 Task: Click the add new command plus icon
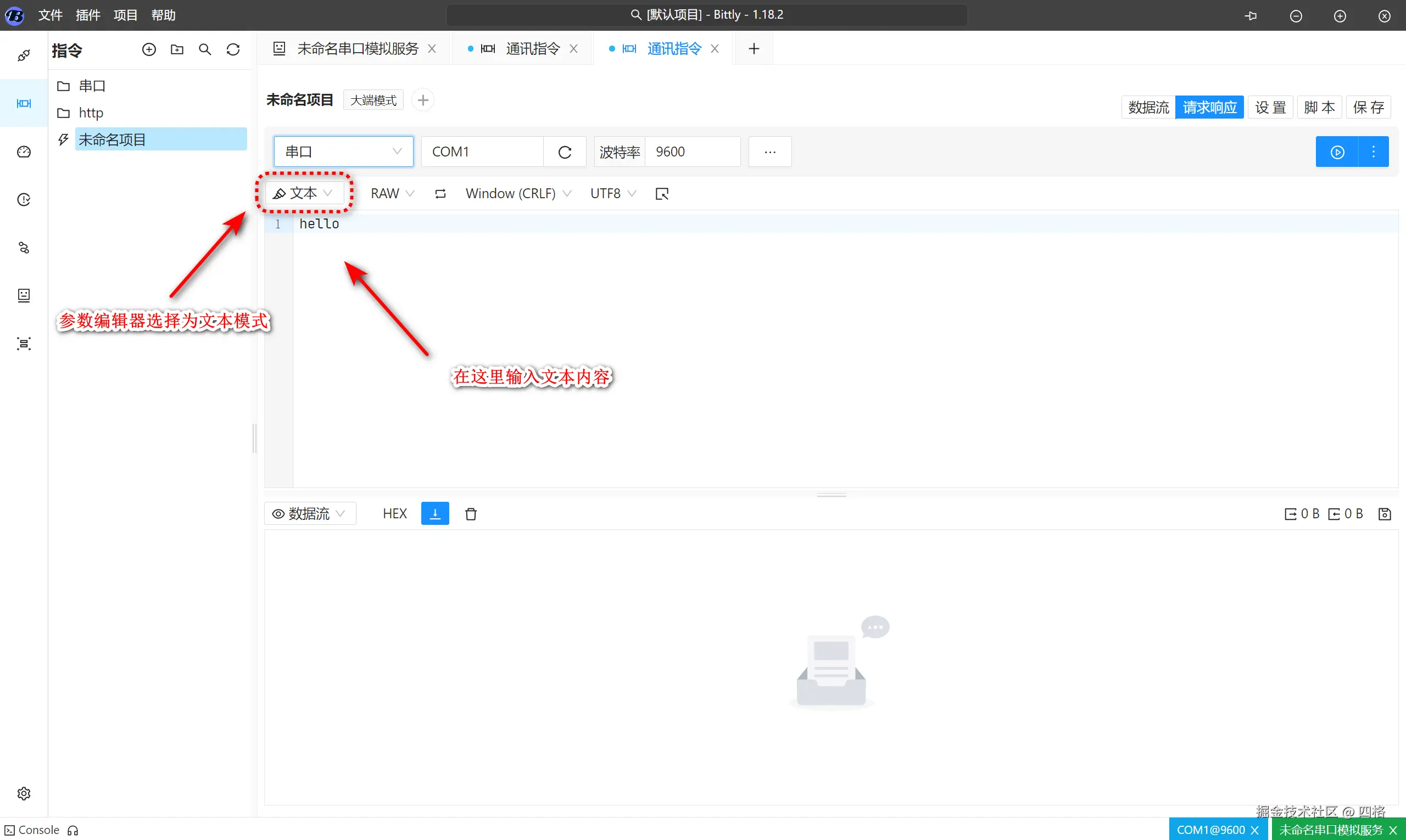click(149, 50)
